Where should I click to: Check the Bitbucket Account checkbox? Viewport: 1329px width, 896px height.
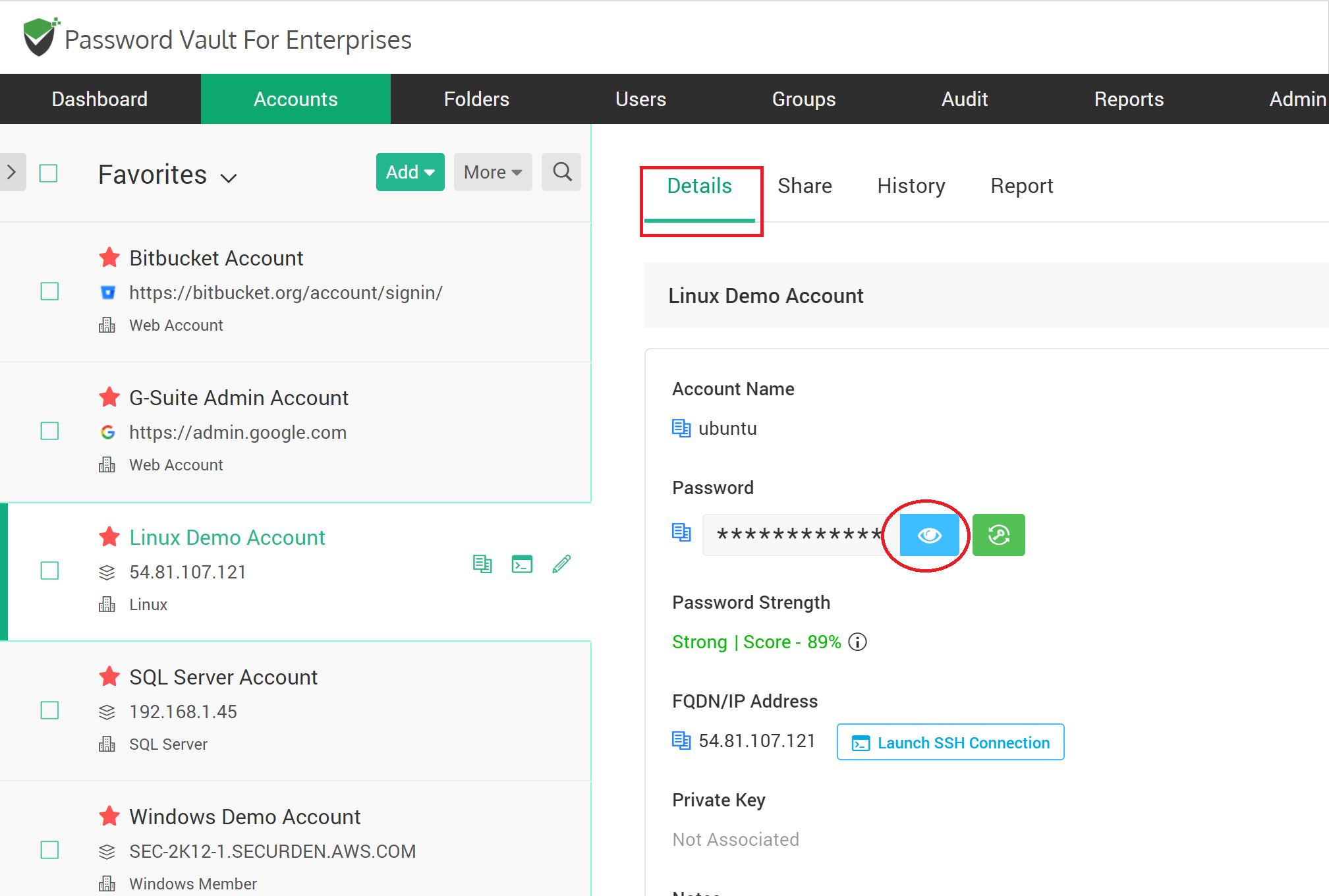(x=49, y=291)
